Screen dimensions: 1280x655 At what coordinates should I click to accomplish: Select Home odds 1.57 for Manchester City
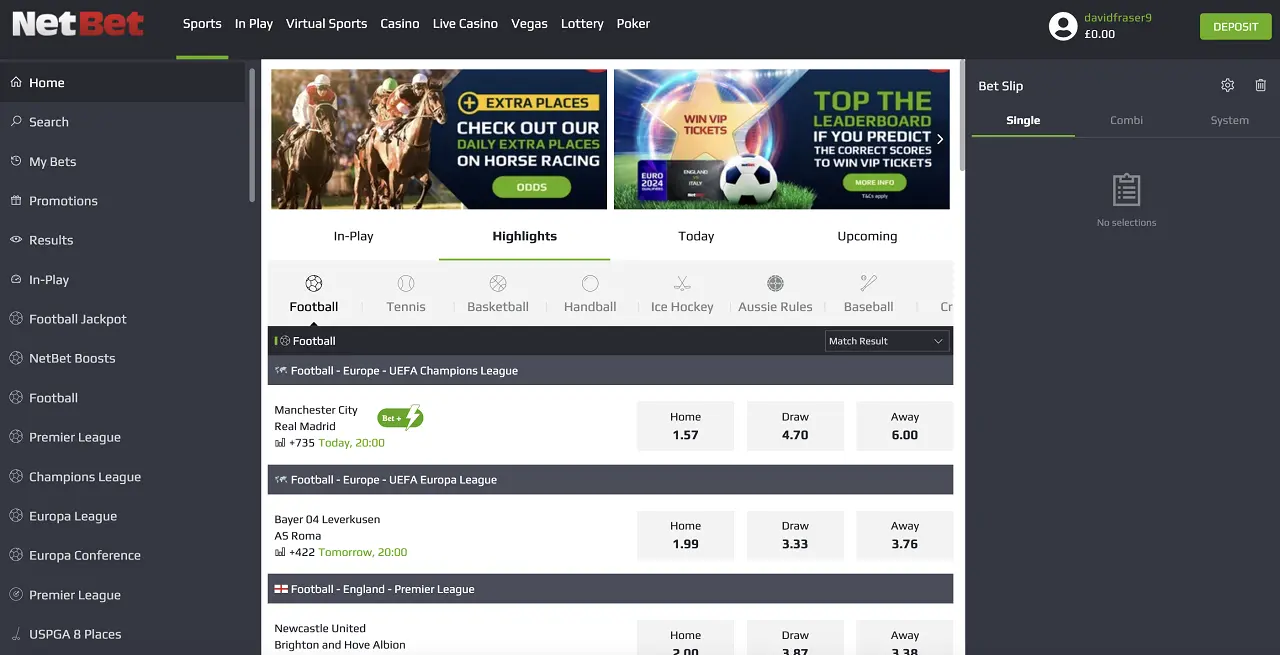coord(686,426)
